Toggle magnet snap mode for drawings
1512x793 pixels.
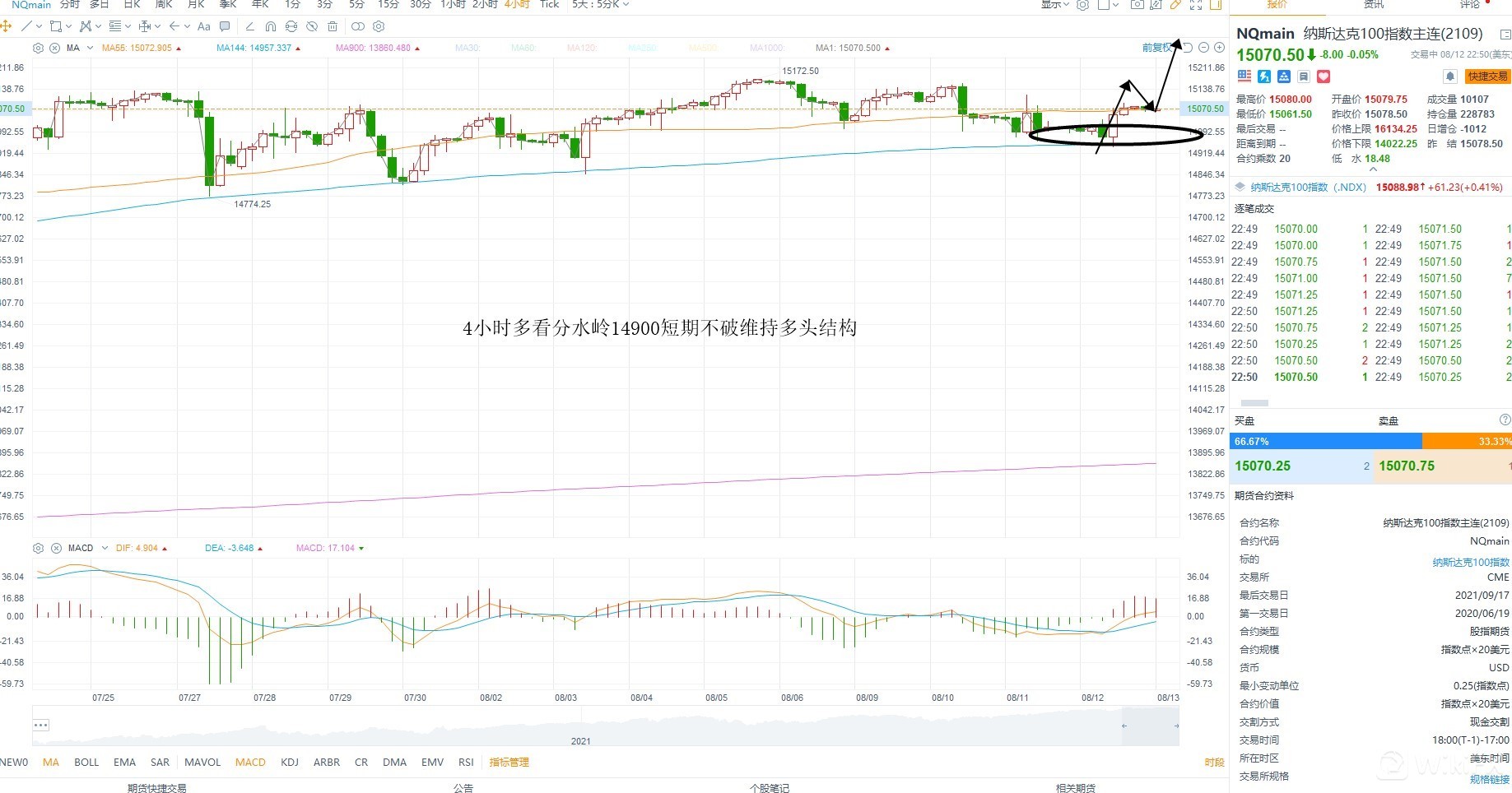(x=270, y=26)
